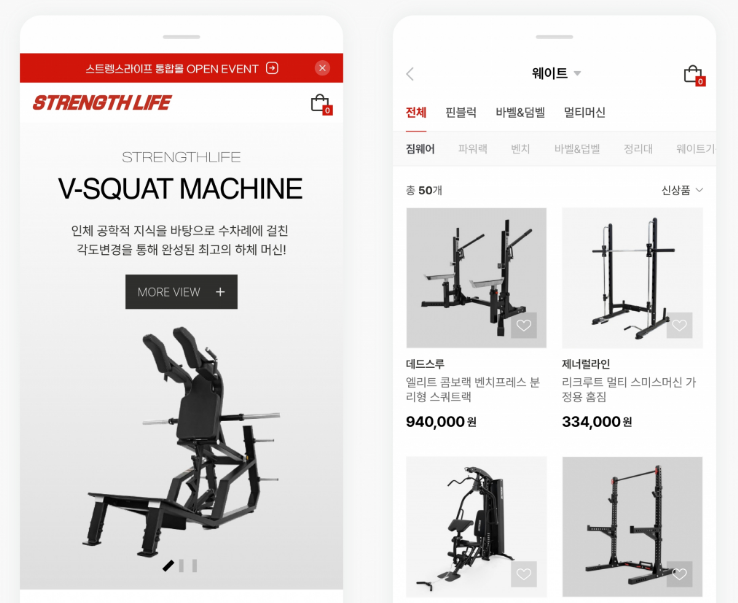Select the second carousel slide indicator
738x603 pixels.
point(181,565)
